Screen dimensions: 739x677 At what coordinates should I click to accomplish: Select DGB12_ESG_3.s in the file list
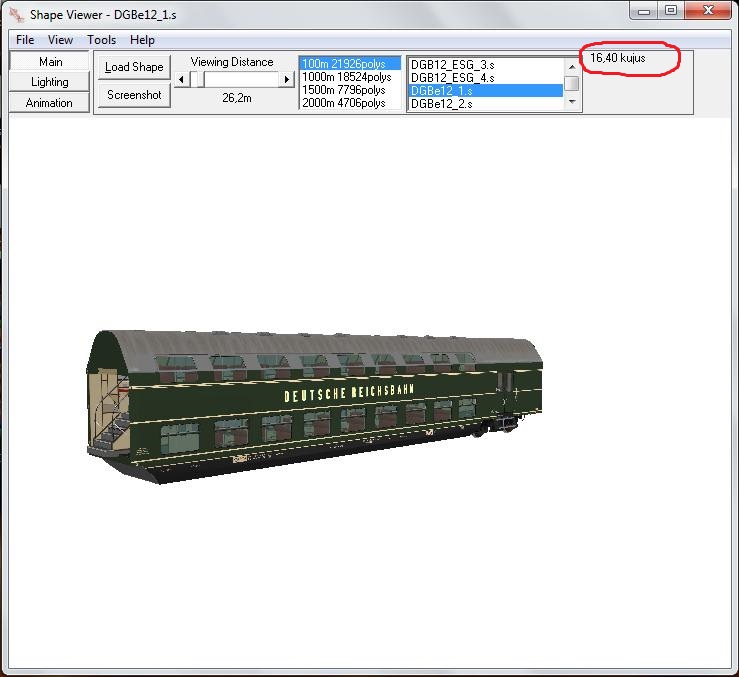pos(453,64)
